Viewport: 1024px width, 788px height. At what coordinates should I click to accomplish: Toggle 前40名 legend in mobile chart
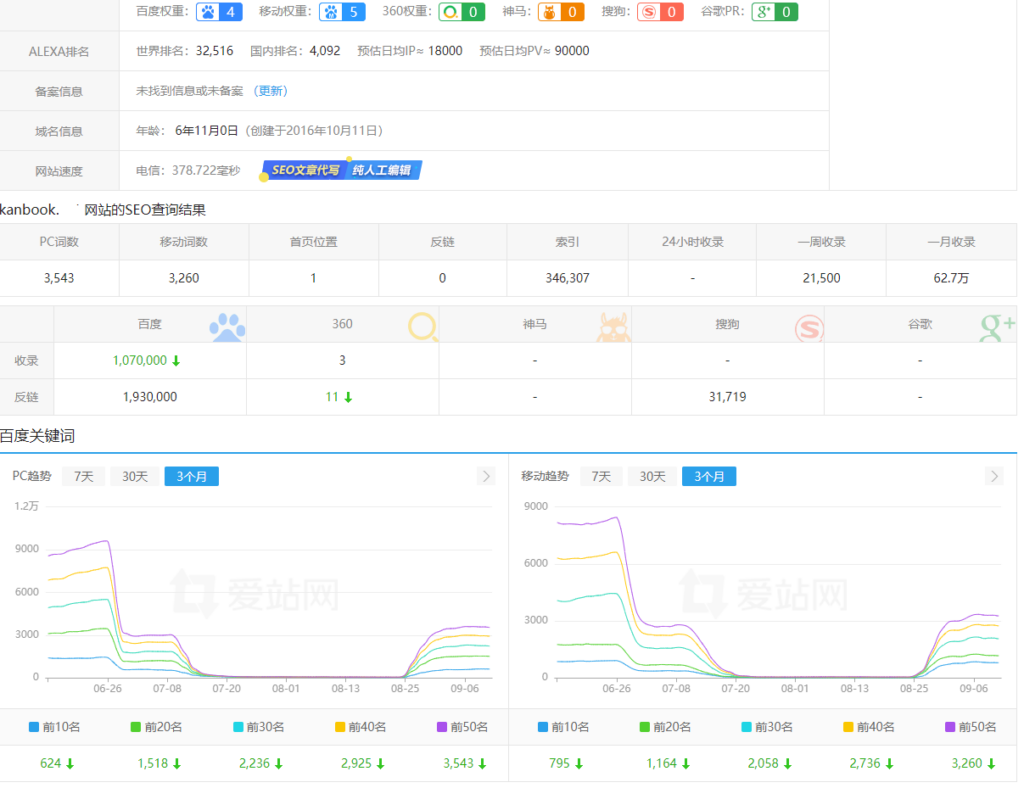869,727
